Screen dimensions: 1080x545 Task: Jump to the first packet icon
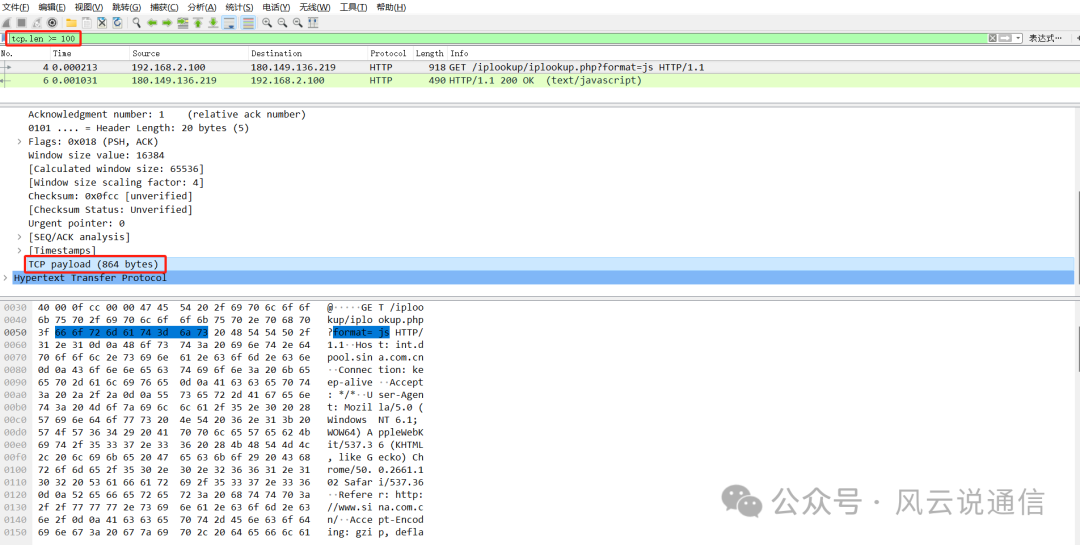point(198,22)
